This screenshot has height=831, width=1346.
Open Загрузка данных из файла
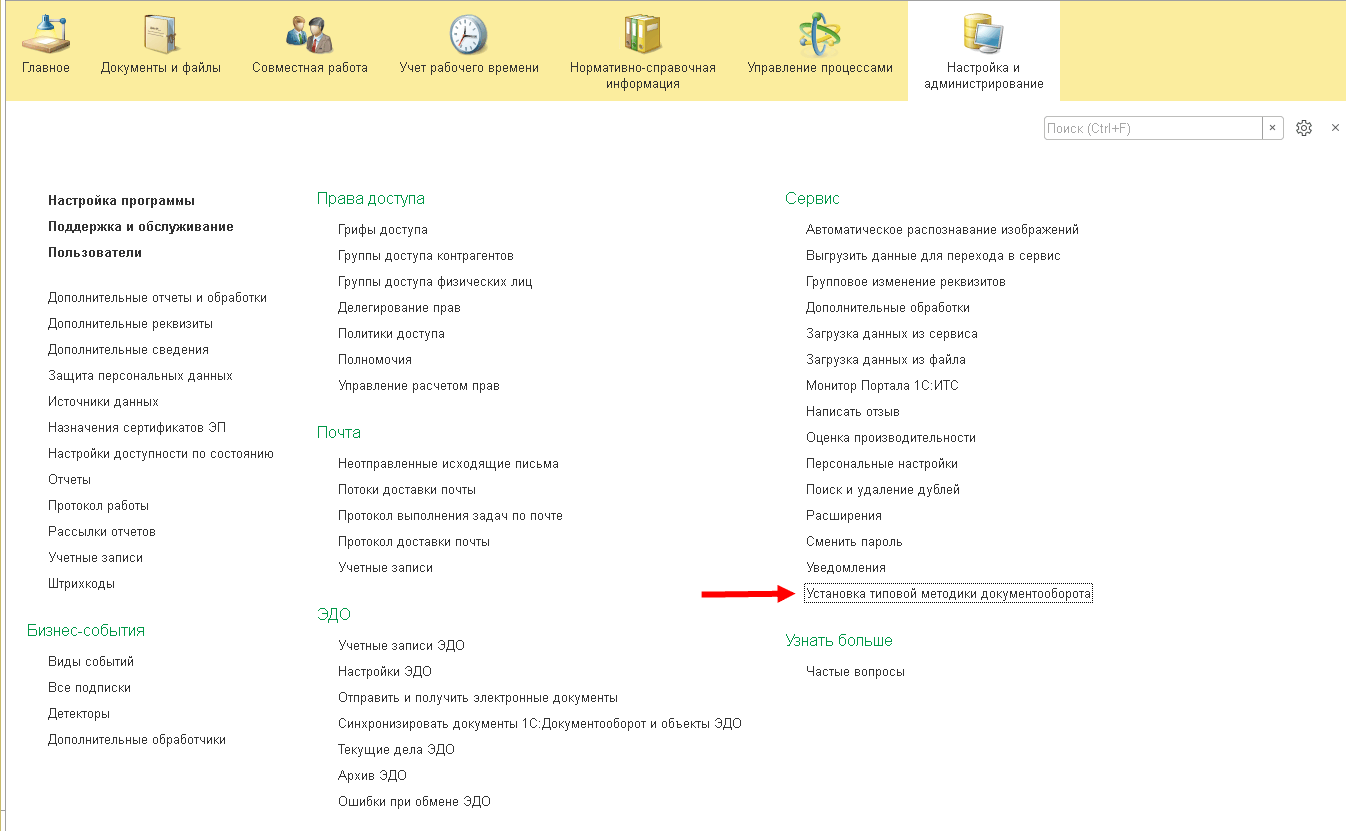pyautogui.click(x=886, y=360)
